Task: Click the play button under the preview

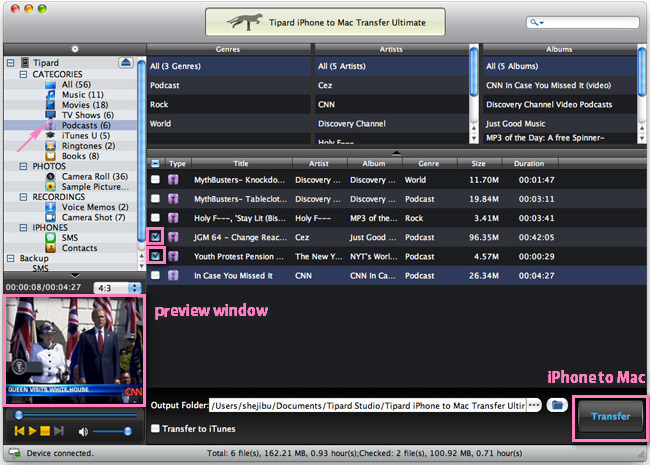Action: [32, 431]
